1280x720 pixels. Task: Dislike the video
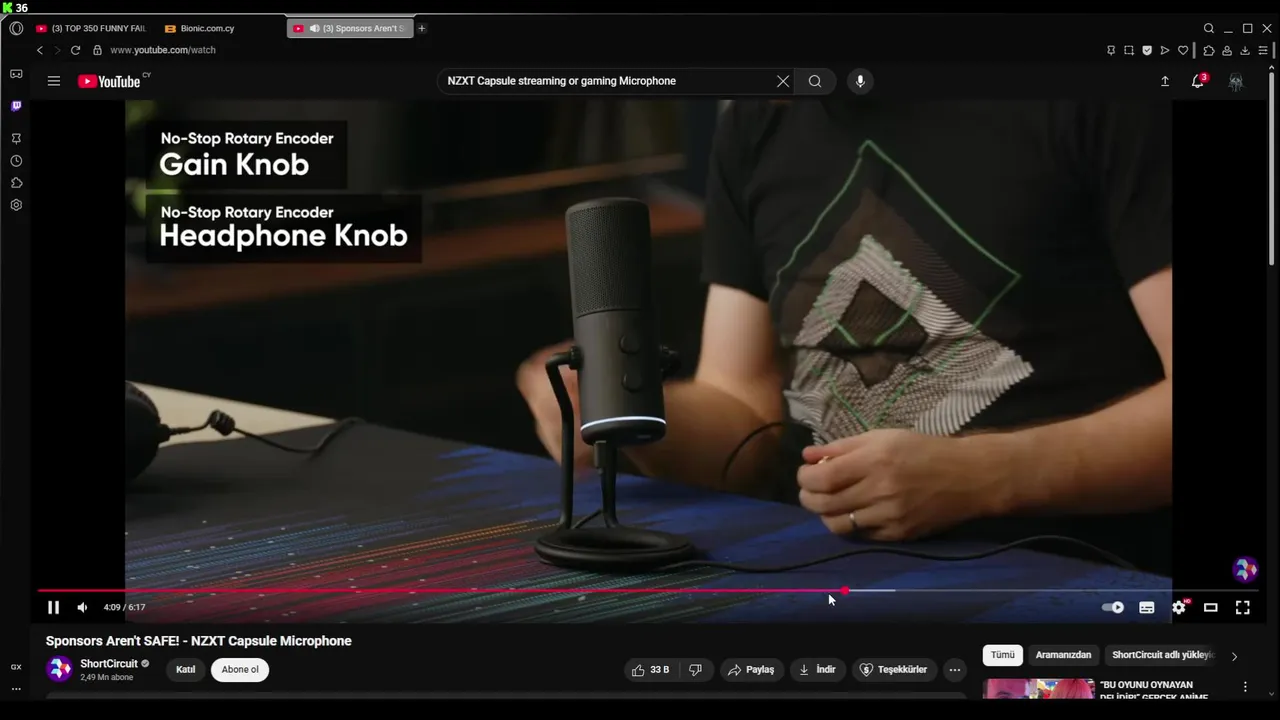click(696, 670)
